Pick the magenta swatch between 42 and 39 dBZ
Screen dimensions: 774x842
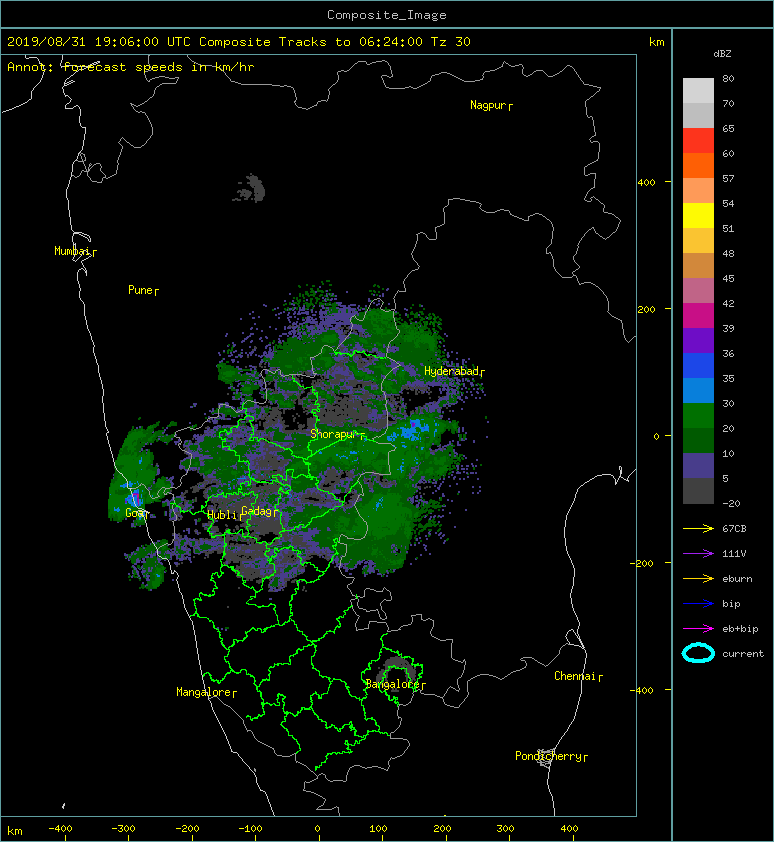click(x=698, y=316)
